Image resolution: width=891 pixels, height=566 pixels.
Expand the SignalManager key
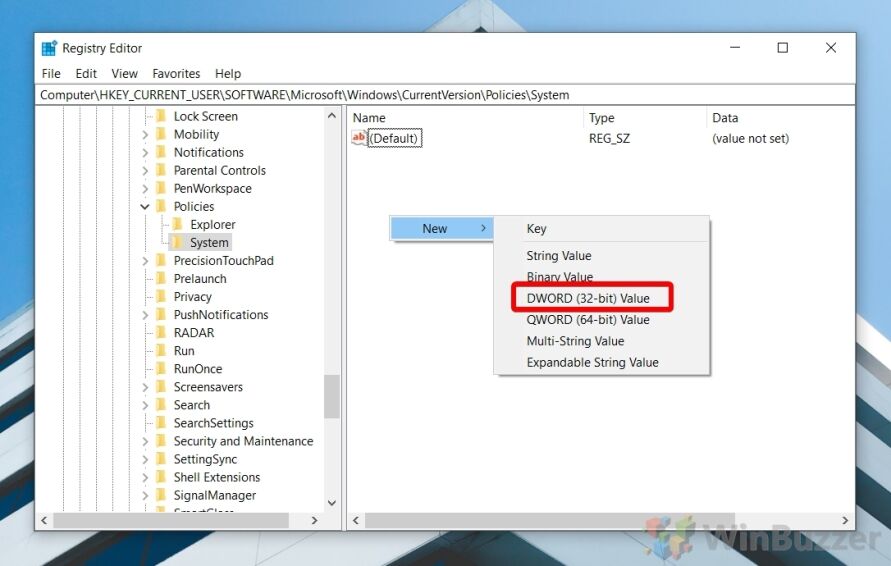145,496
